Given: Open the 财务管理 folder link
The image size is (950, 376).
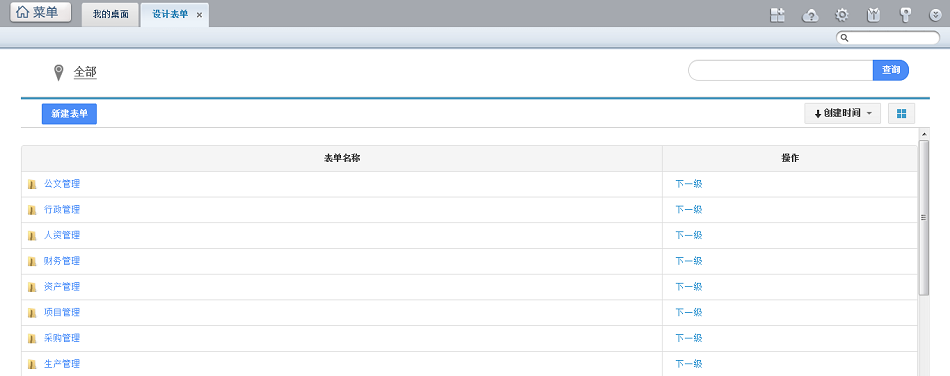Looking at the screenshot, I should point(62,261).
